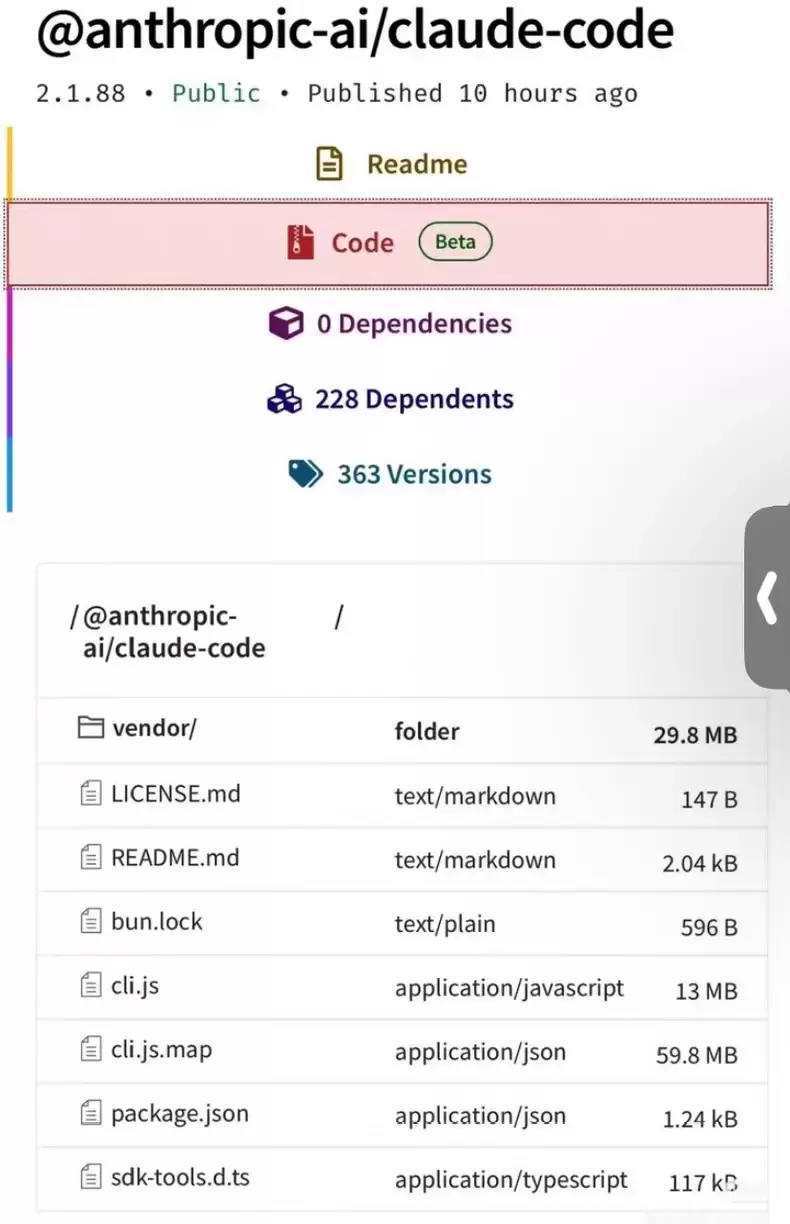Click the bun.lock file icon
This screenshot has width=790, height=1224.
pyautogui.click(x=91, y=921)
